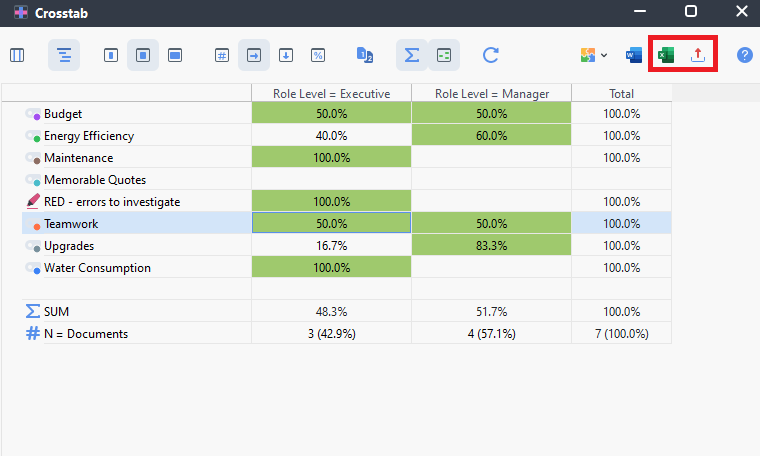
Task: Toggle row percentages right-arrow icon
Action: 254,55
